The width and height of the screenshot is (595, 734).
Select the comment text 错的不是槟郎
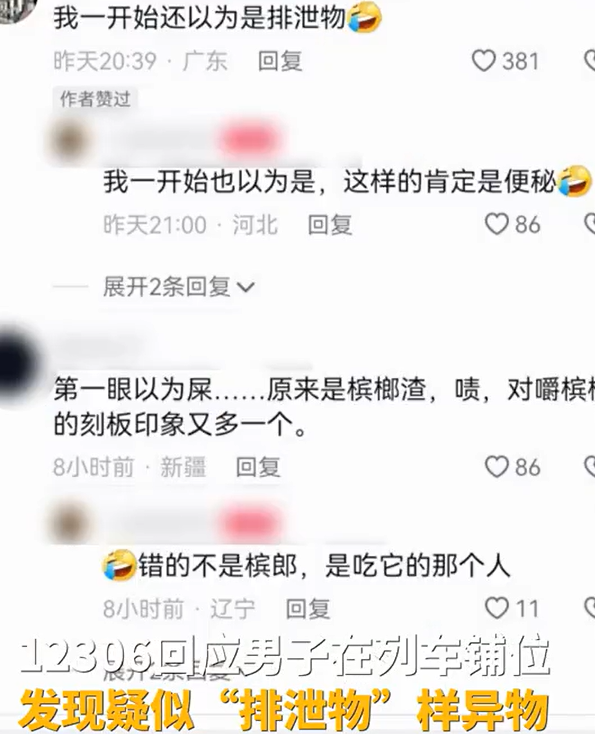point(217,565)
